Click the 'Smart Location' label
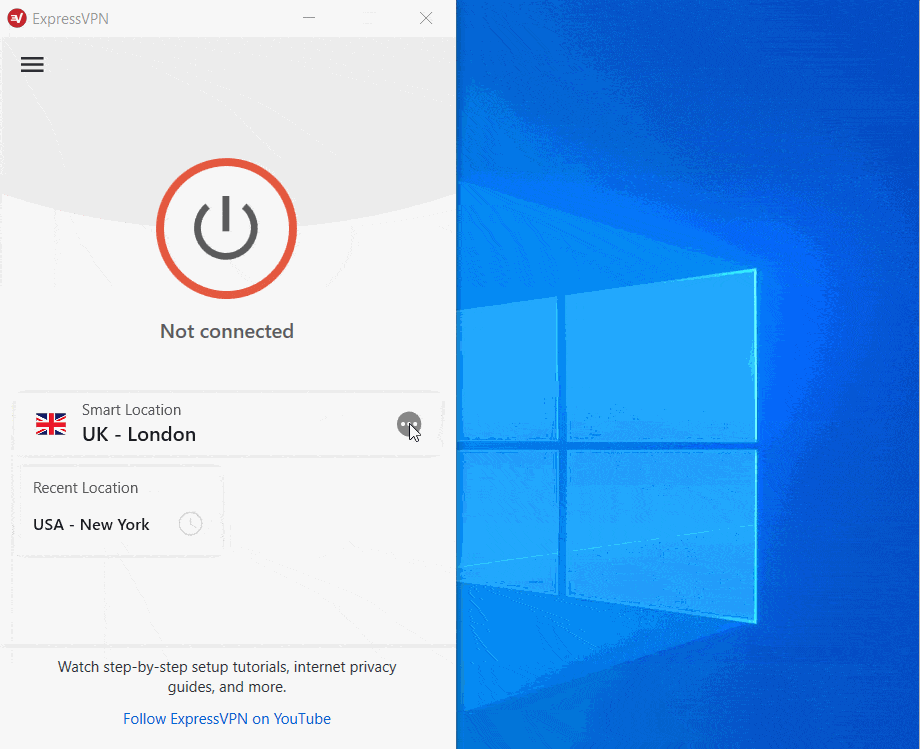This screenshot has height=749, width=920. click(131, 409)
